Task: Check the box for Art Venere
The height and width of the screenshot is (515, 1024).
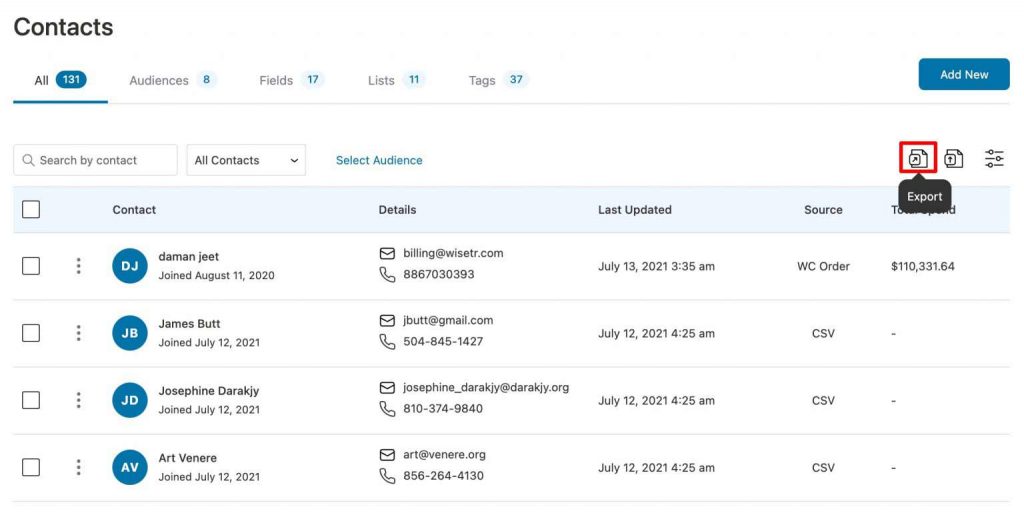Action: point(31,467)
